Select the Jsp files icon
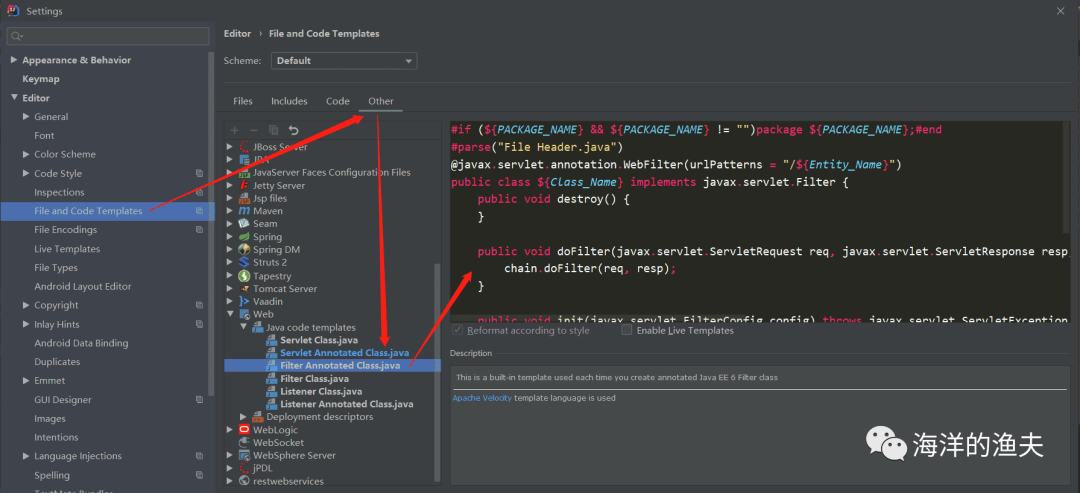Image resolution: width=1080 pixels, height=493 pixels. 244,198
